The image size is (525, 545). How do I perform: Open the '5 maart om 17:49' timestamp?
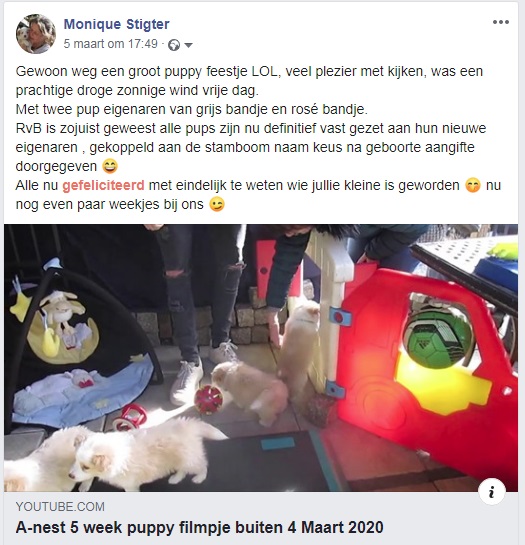[x=110, y=44]
